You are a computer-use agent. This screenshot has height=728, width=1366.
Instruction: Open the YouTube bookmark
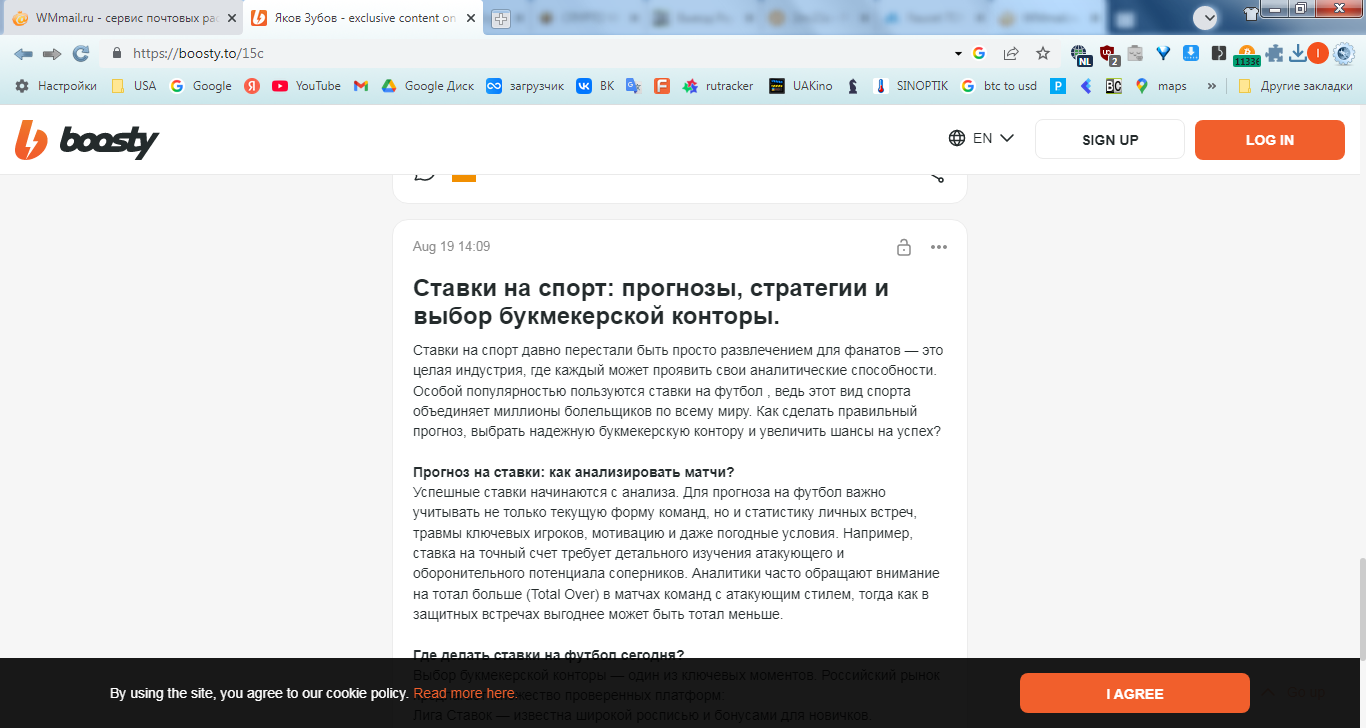click(x=306, y=86)
